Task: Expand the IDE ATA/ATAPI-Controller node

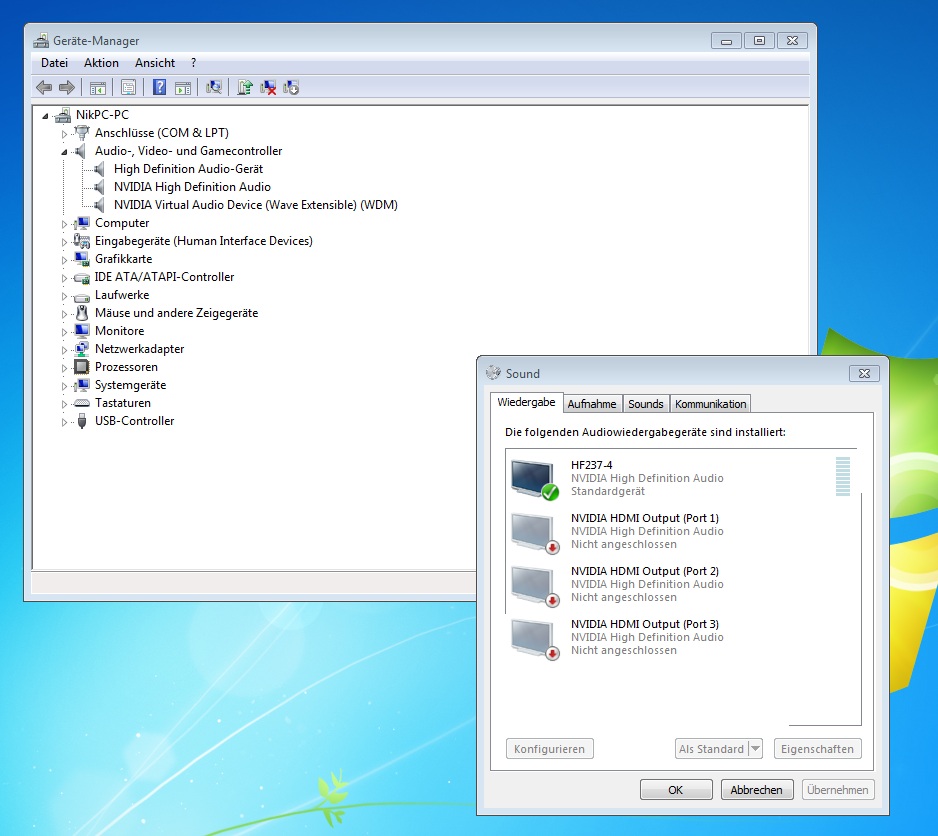Action: [64, 278]
